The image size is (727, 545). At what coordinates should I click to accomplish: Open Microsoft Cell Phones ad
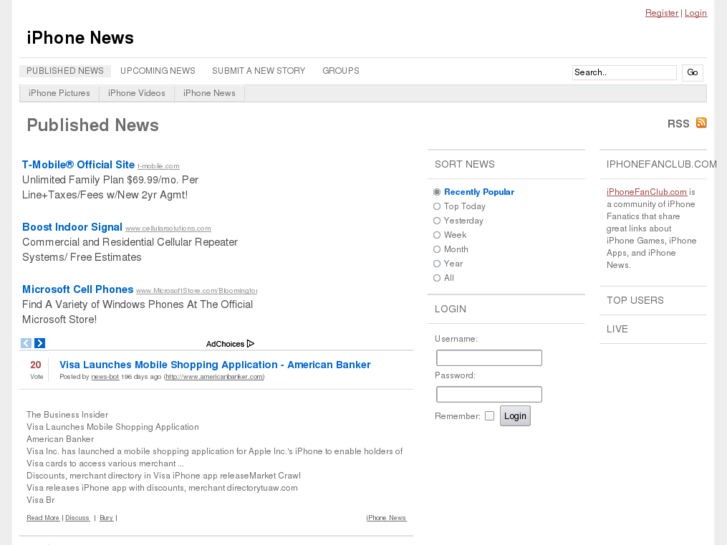tap(78, 289)
